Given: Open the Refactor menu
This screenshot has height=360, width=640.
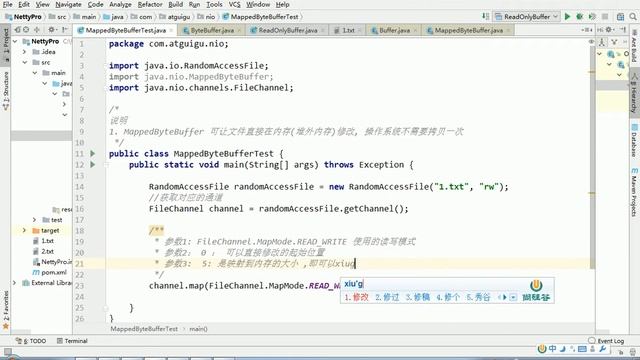Looking at the screenshot, I should [x=150, y=4].
